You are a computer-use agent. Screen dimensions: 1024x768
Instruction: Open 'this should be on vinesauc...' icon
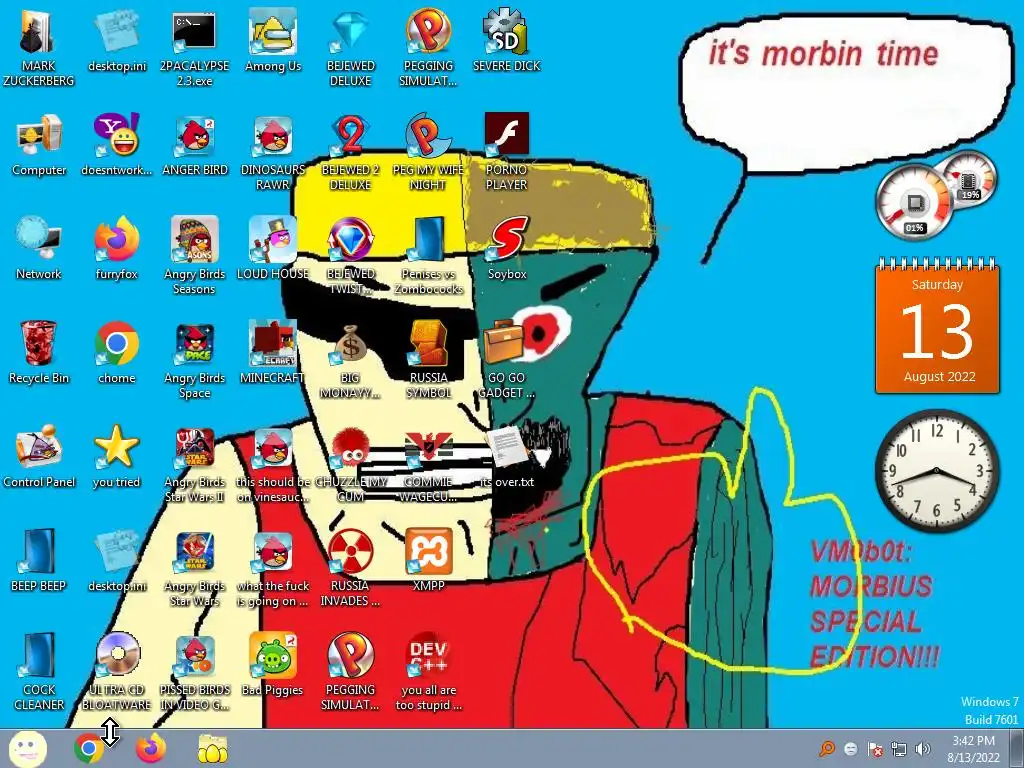point(272,449)
